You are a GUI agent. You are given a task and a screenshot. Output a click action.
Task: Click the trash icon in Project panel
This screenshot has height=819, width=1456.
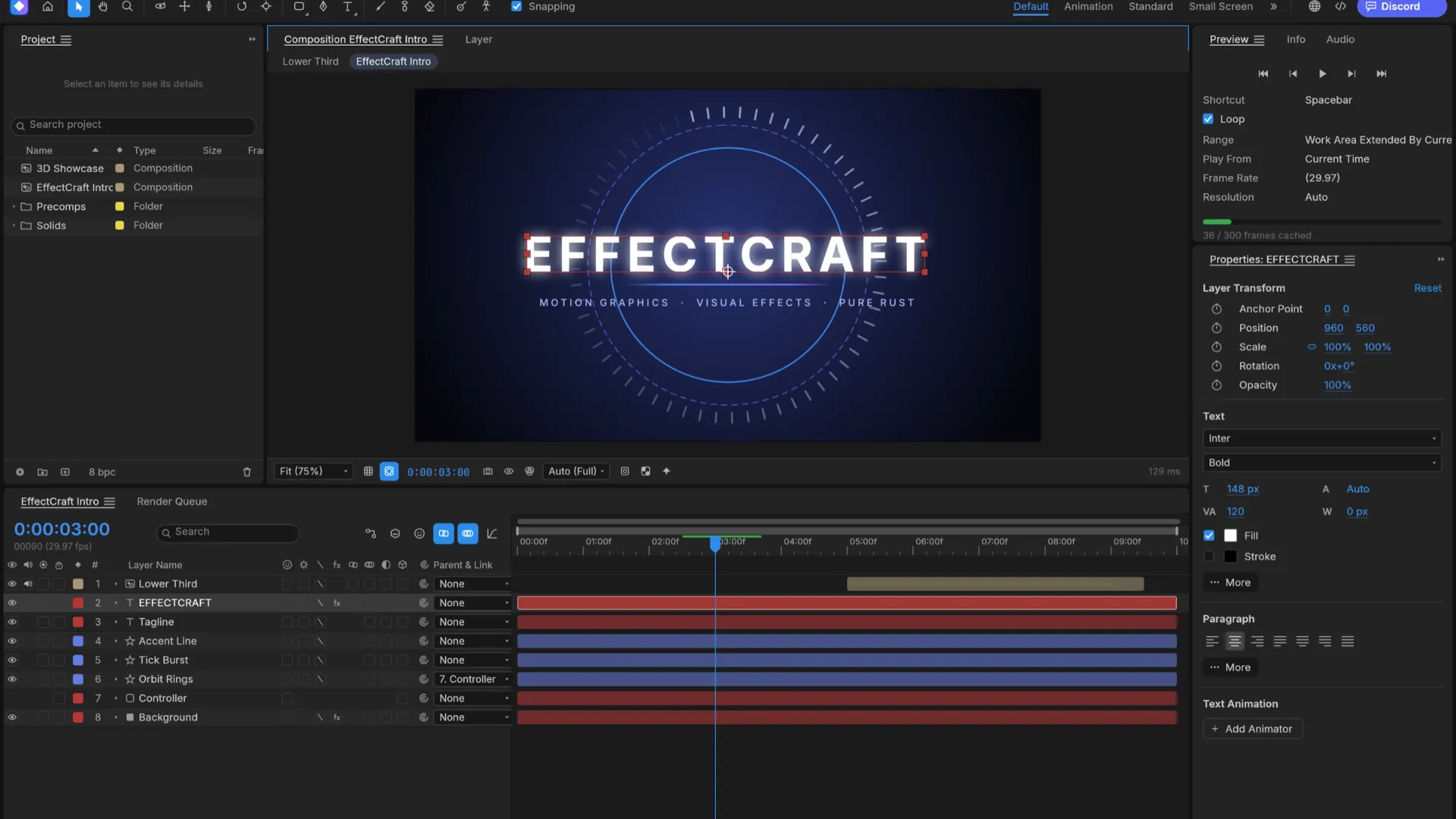(246, 472)
